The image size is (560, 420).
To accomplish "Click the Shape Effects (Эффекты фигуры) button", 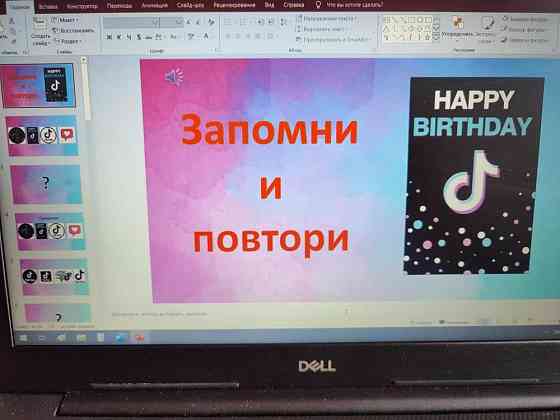I will click(x=525, y=41).
